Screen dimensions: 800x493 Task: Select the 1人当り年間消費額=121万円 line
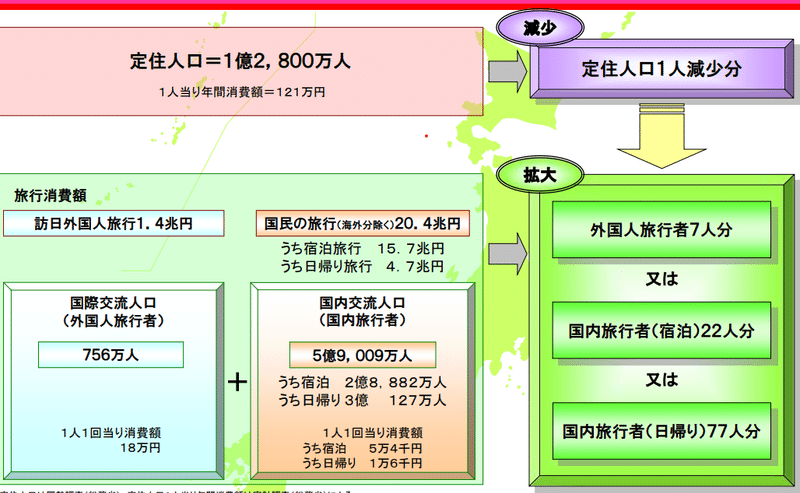242,92
